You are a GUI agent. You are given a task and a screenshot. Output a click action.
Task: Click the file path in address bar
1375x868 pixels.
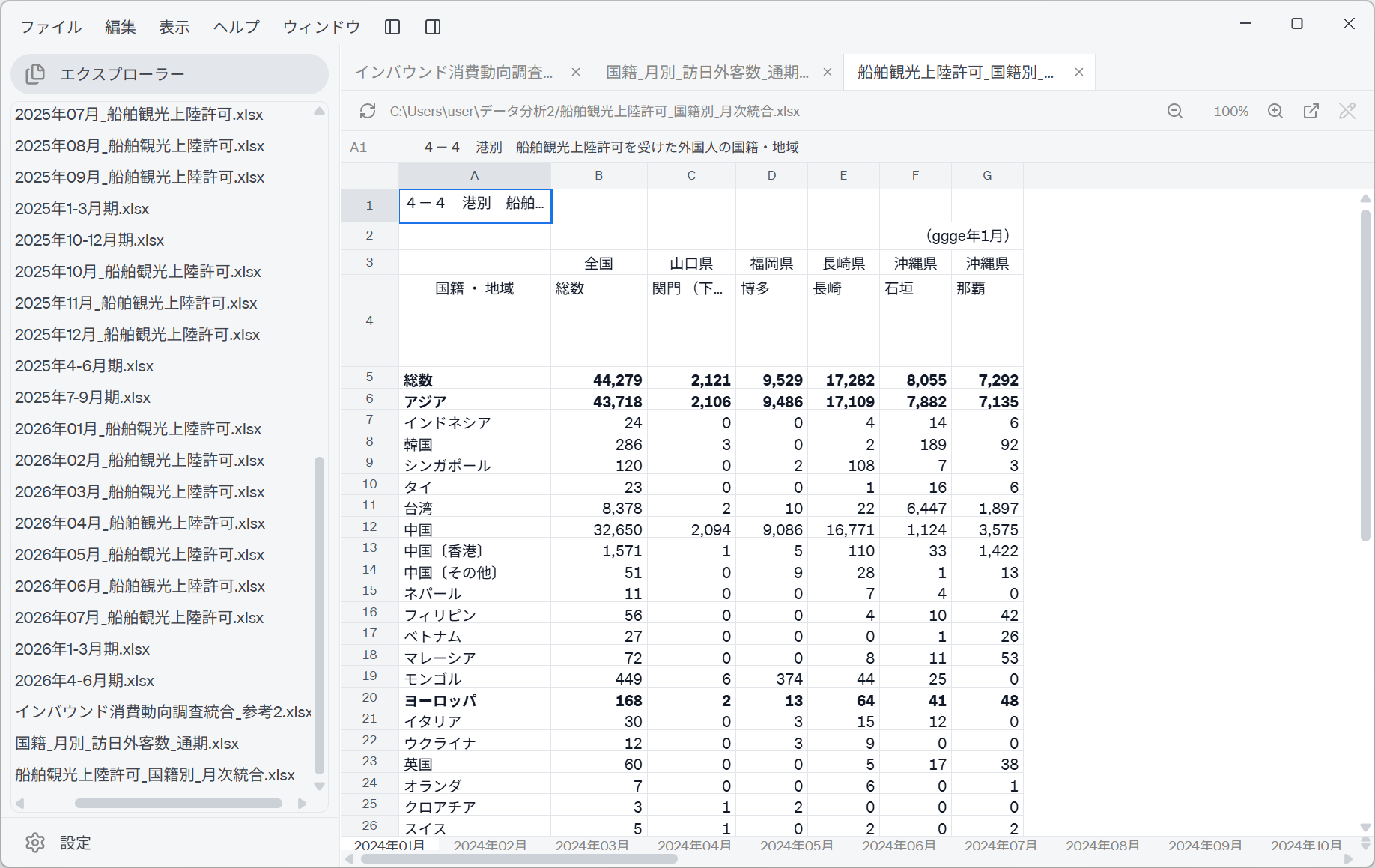click(x=595, y=112)
